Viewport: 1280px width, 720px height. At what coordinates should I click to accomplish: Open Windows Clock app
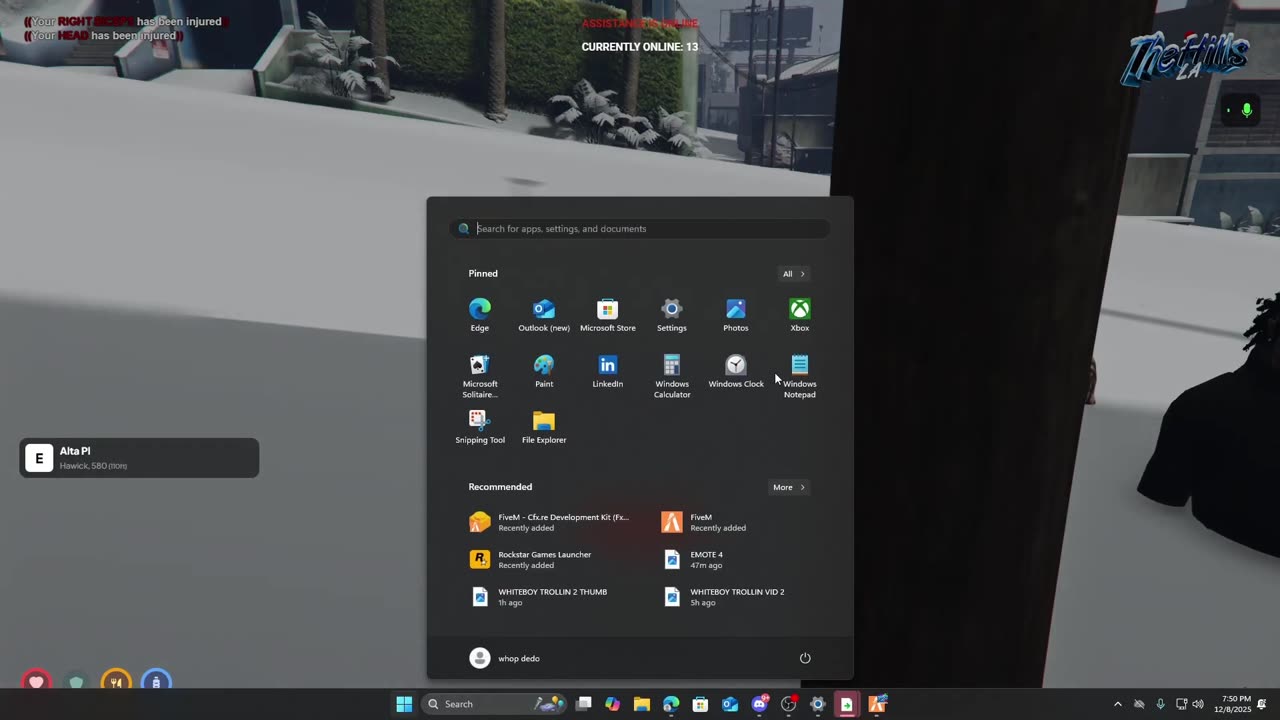click(x=736, y=370)
